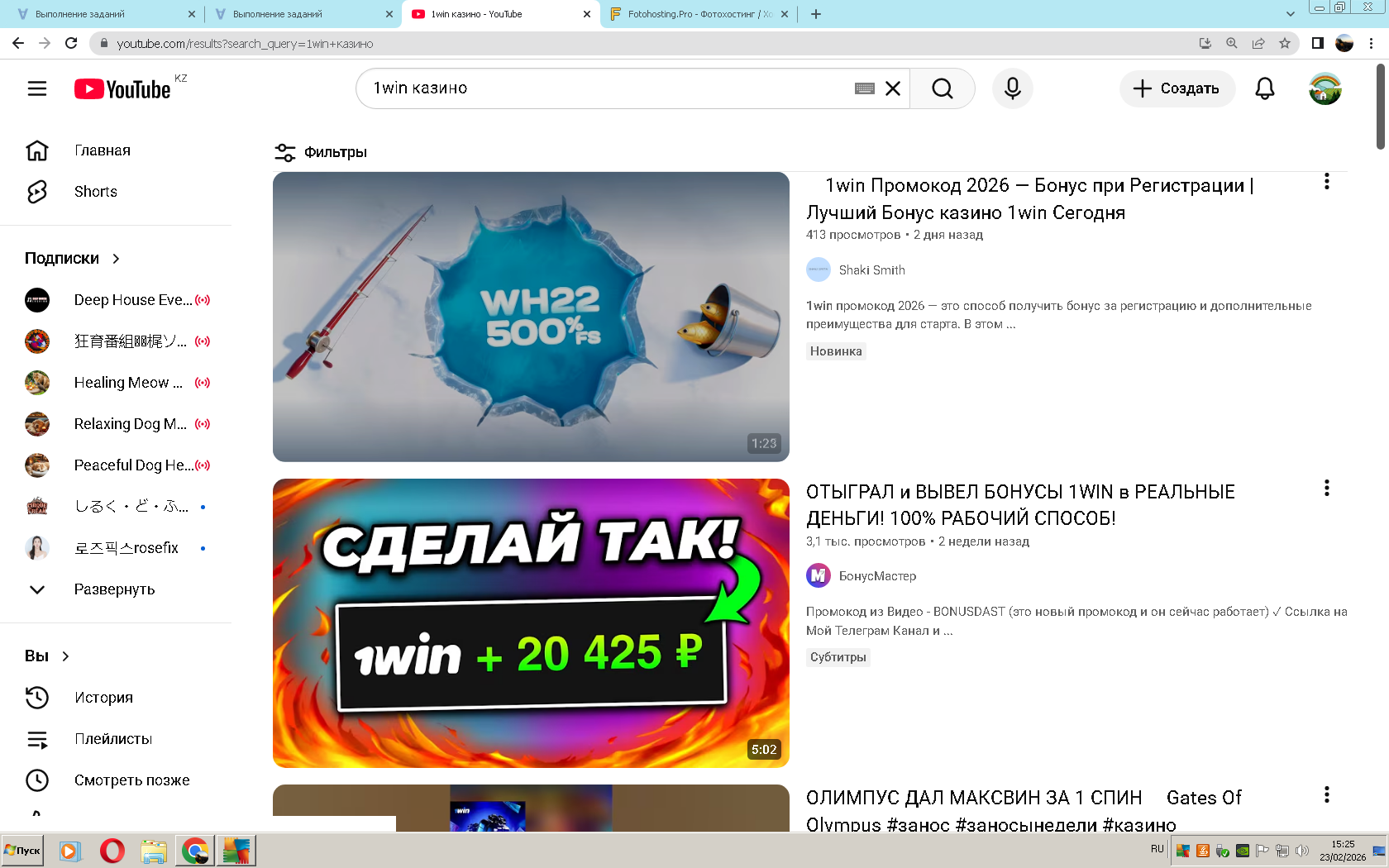Screen dimensions: 1389x868
Task: Open the zoom magnifier in address bar
Action: coord(1232,44)
